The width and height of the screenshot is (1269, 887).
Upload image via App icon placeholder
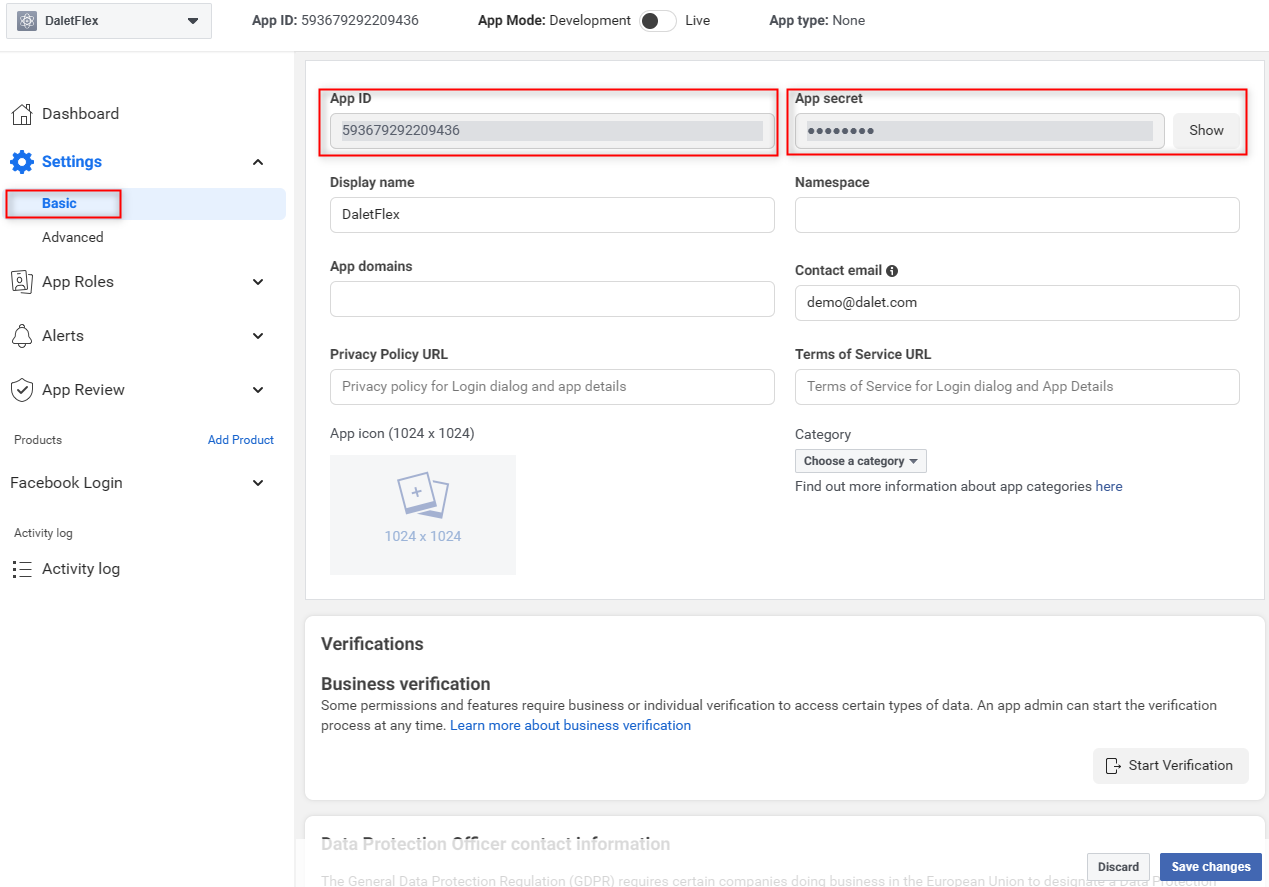coord(423,515)
